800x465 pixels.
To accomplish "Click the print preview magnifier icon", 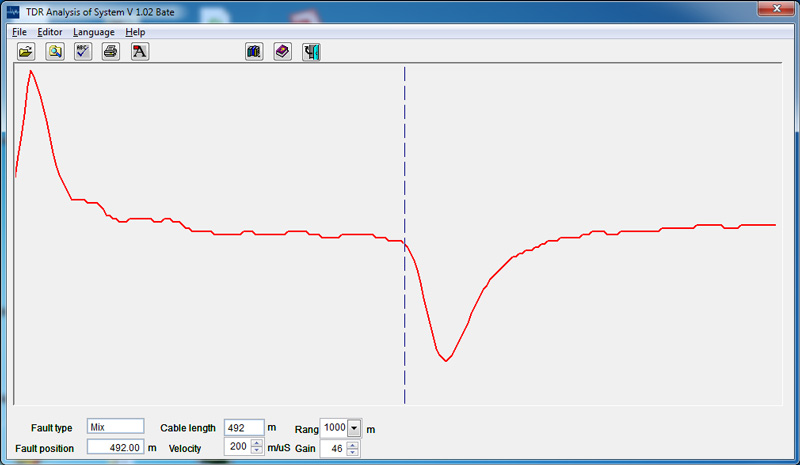I will pyautogui.click(x=54, y=52).
